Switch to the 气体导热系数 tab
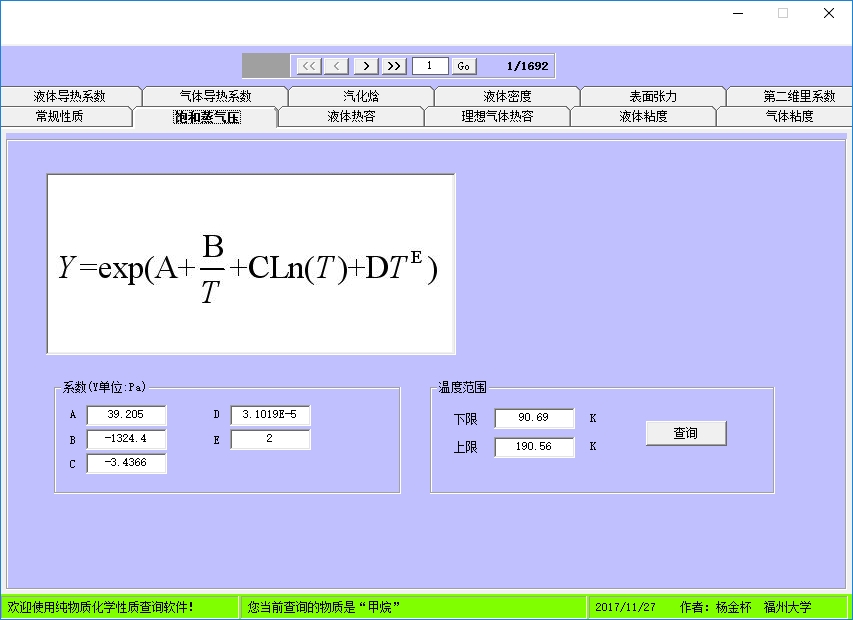Screen dimensions: 853x620 coord(215,96)
